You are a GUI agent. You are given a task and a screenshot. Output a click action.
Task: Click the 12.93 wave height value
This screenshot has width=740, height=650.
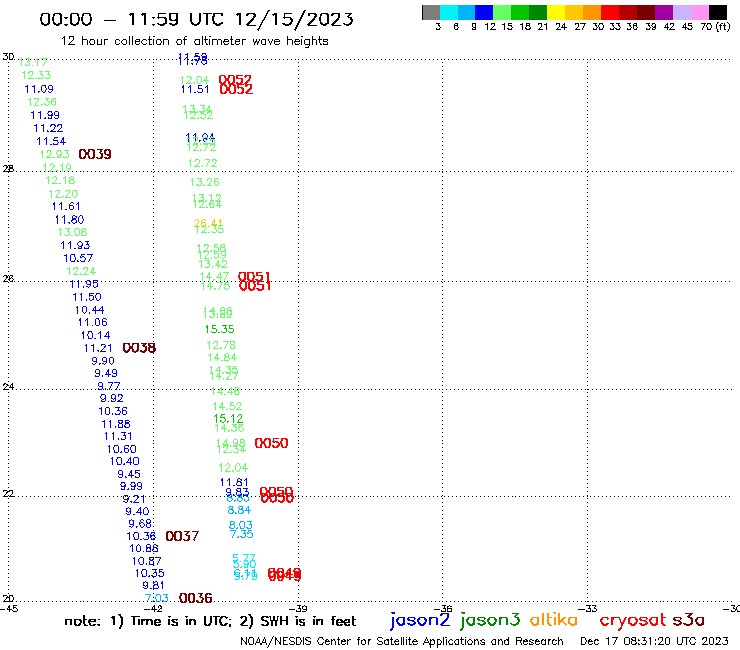(x=54, y=154)
